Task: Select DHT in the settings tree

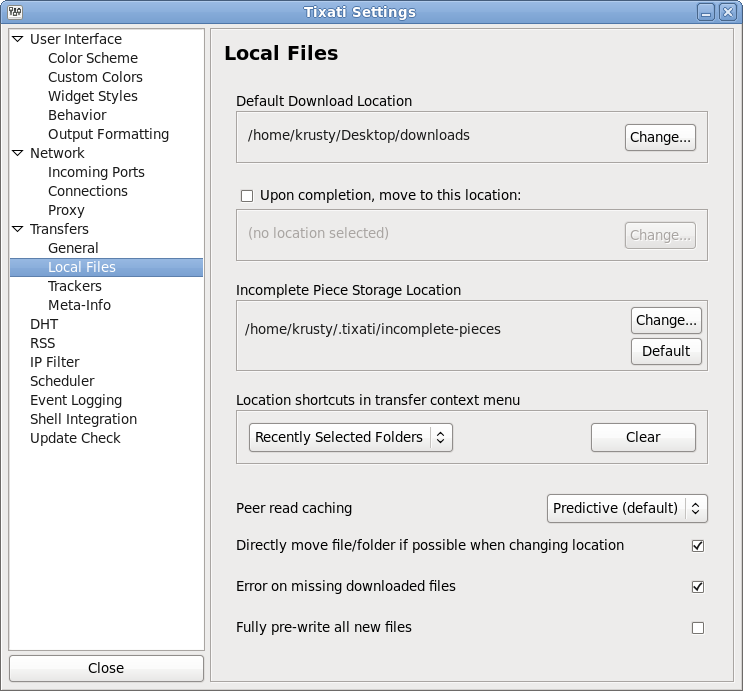Action: coord(44,324)
